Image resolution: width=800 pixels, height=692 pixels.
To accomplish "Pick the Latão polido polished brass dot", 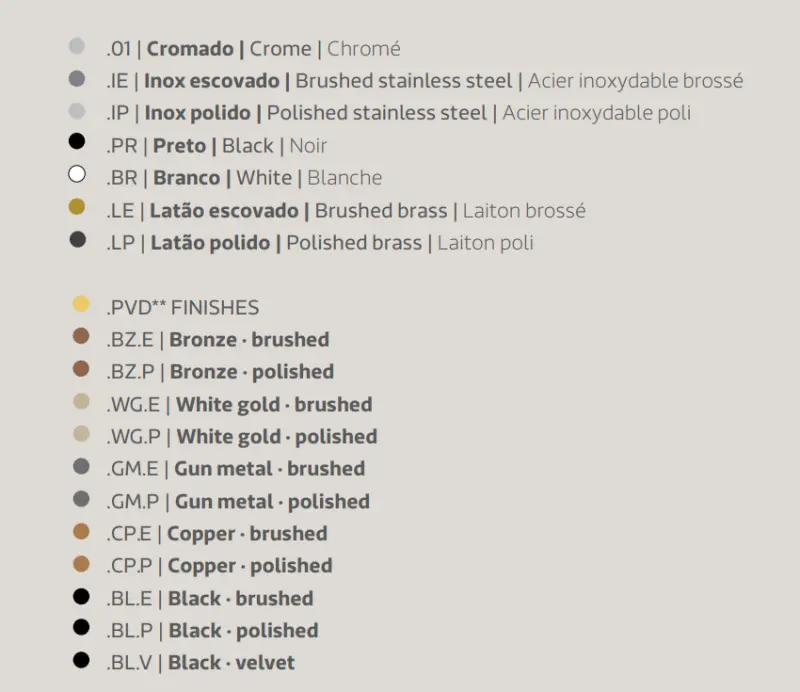I will [x=77, y=240].
